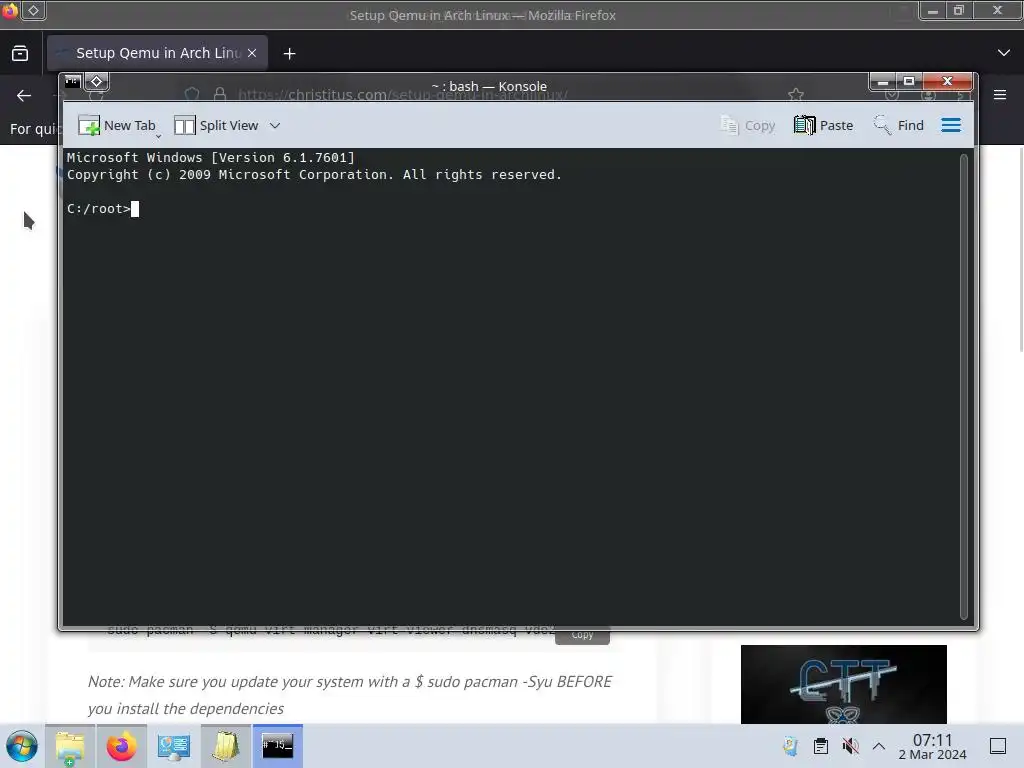Open file manager from taskbar
This screenshot has height=768, width=1024.
[x=70, y=746]
